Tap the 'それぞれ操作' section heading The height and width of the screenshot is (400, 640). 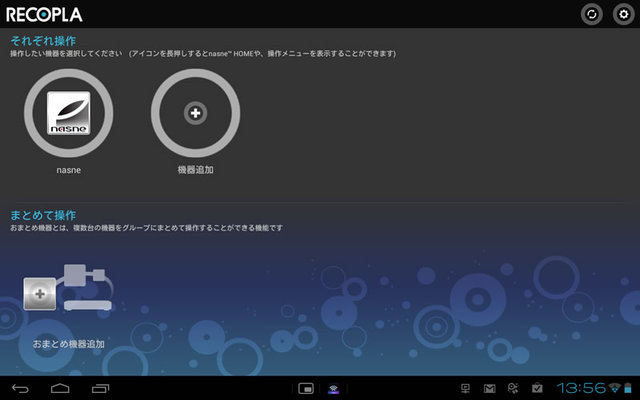[x=43, y=41]
